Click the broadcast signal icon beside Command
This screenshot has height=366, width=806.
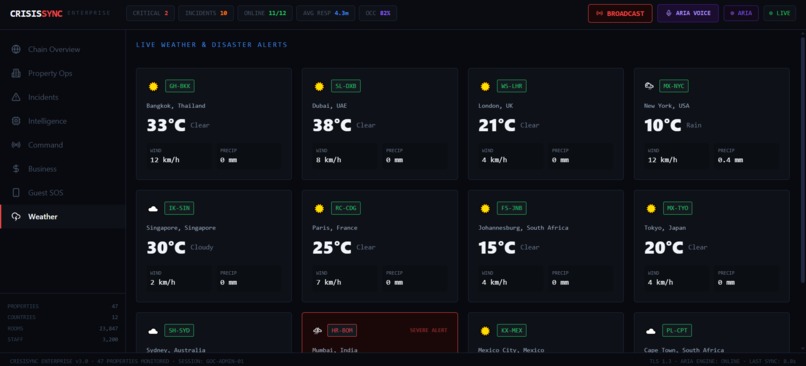[x=16, y=145]
